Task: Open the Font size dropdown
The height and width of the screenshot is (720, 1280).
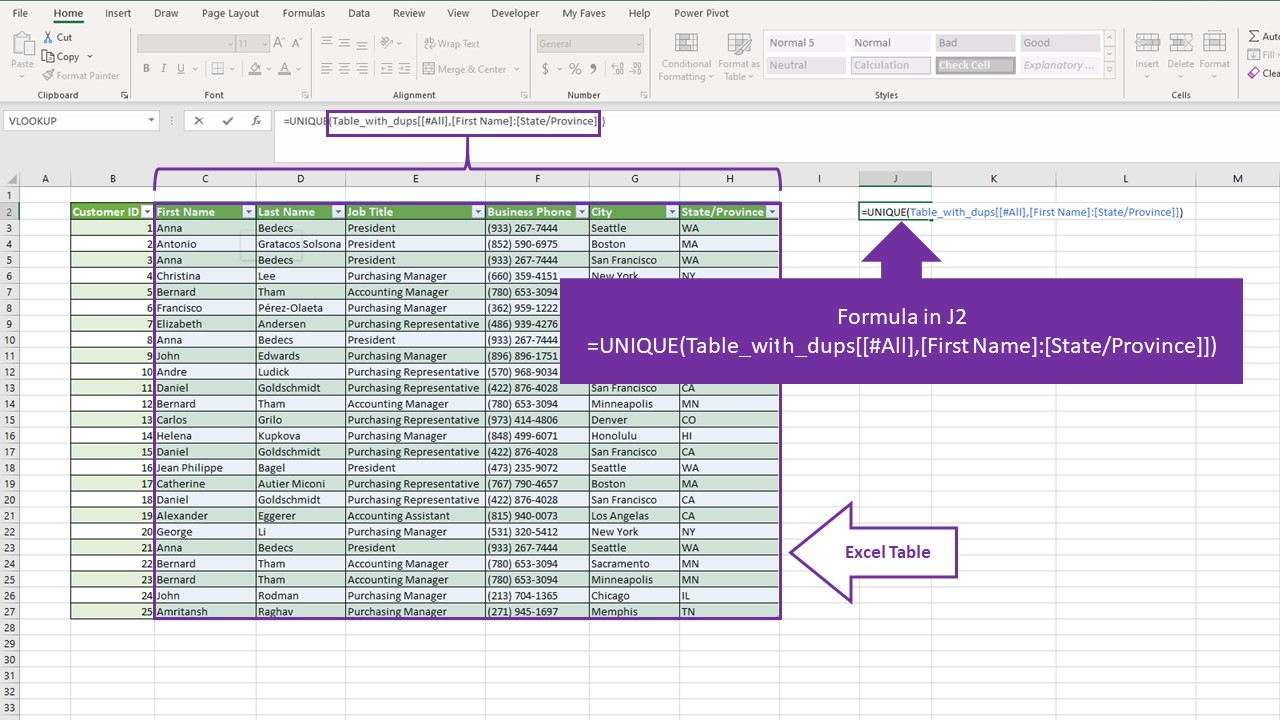Action: (263, 44)
